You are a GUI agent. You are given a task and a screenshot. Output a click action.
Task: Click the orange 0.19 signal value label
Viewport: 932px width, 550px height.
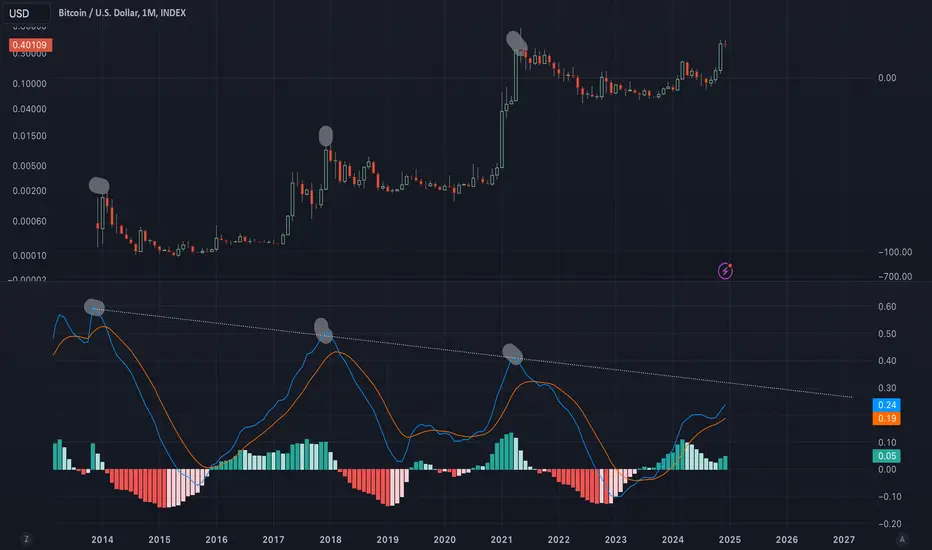[886, 419]
